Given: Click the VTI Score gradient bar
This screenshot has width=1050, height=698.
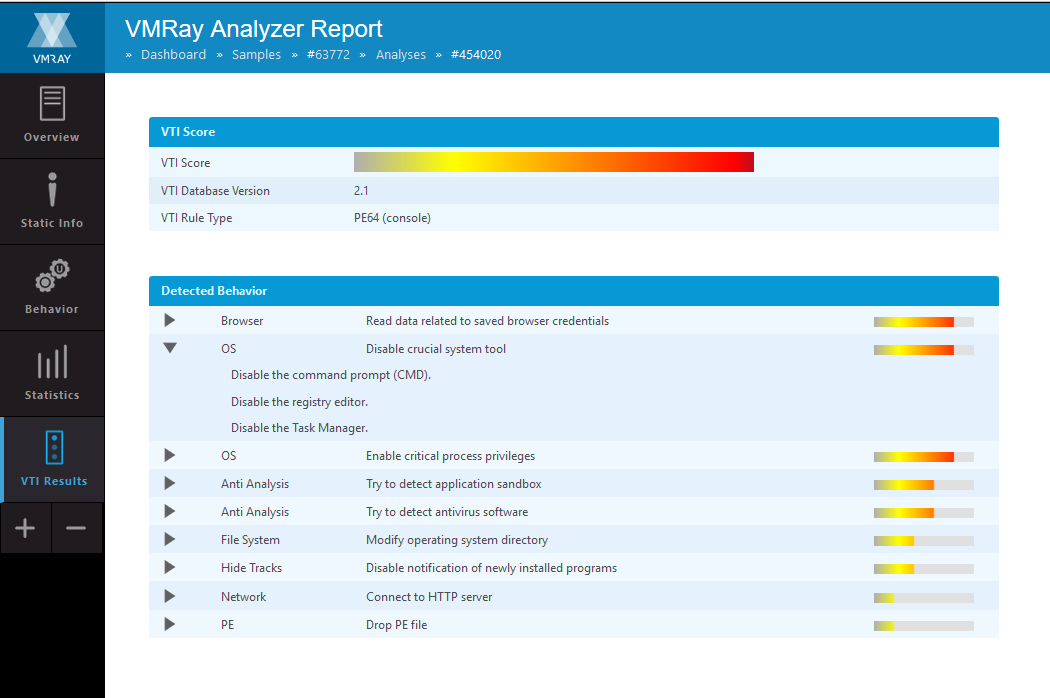Looking at the screenshot, I should point(554,162).
